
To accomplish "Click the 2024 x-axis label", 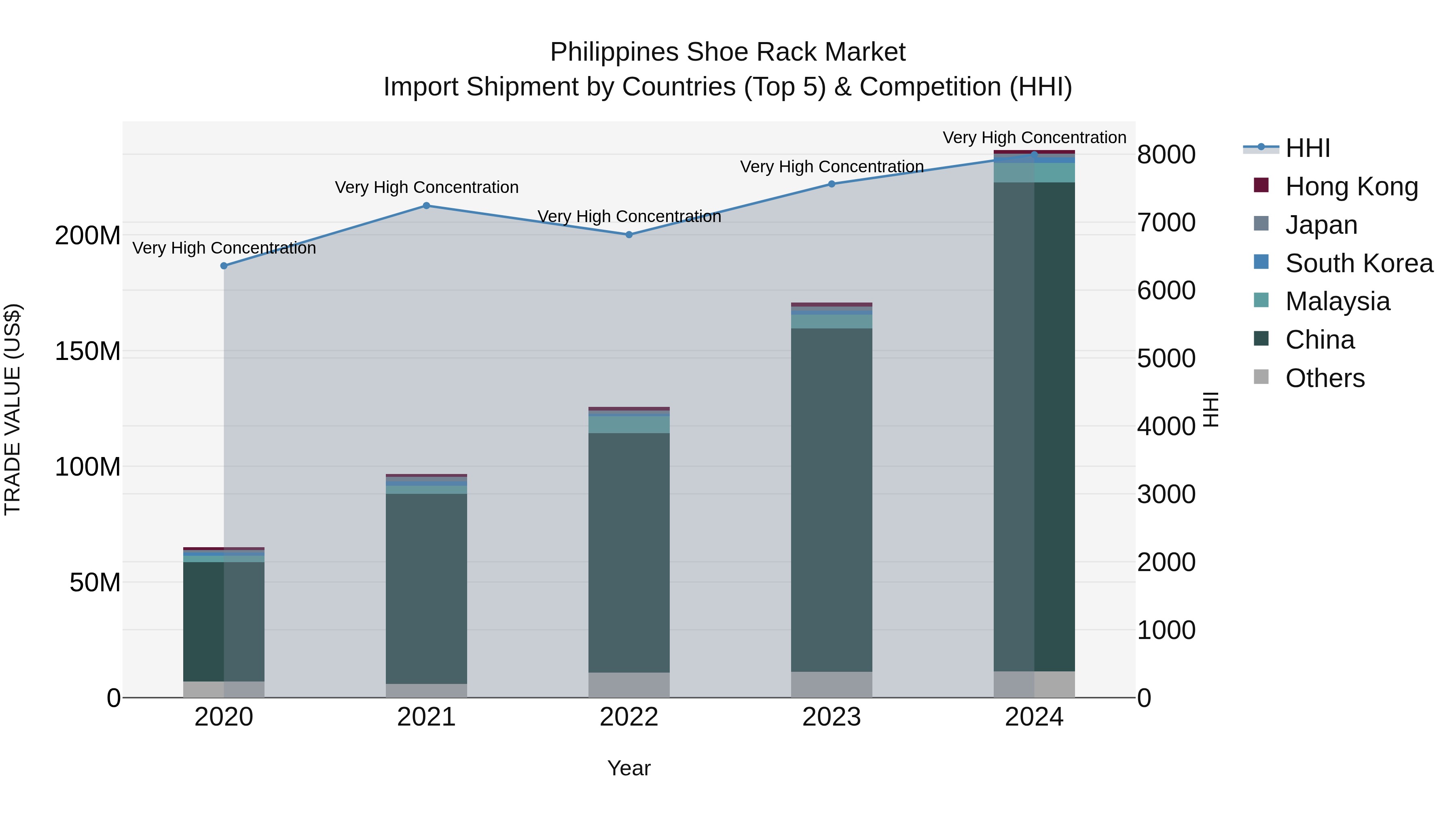I will (1034, 717).
